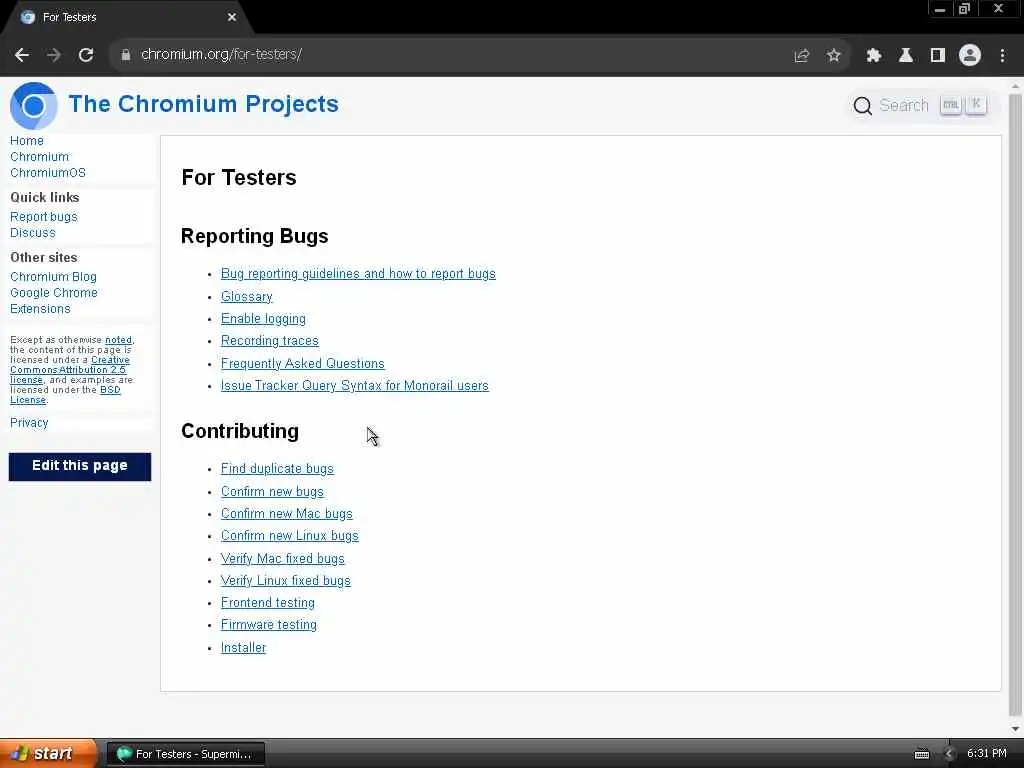Open Confirm new bugs link

pos(272,491)
